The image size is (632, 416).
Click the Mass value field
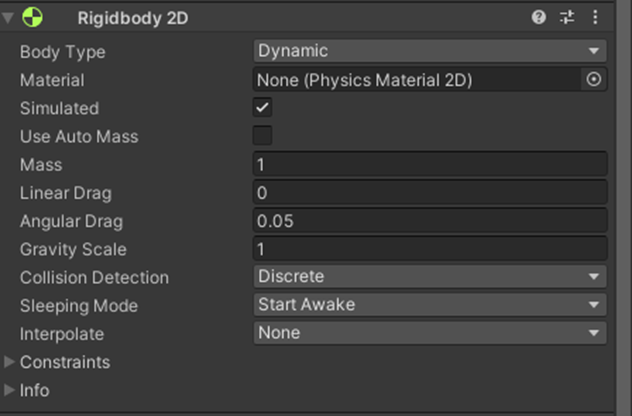click(x=430, y=164)
